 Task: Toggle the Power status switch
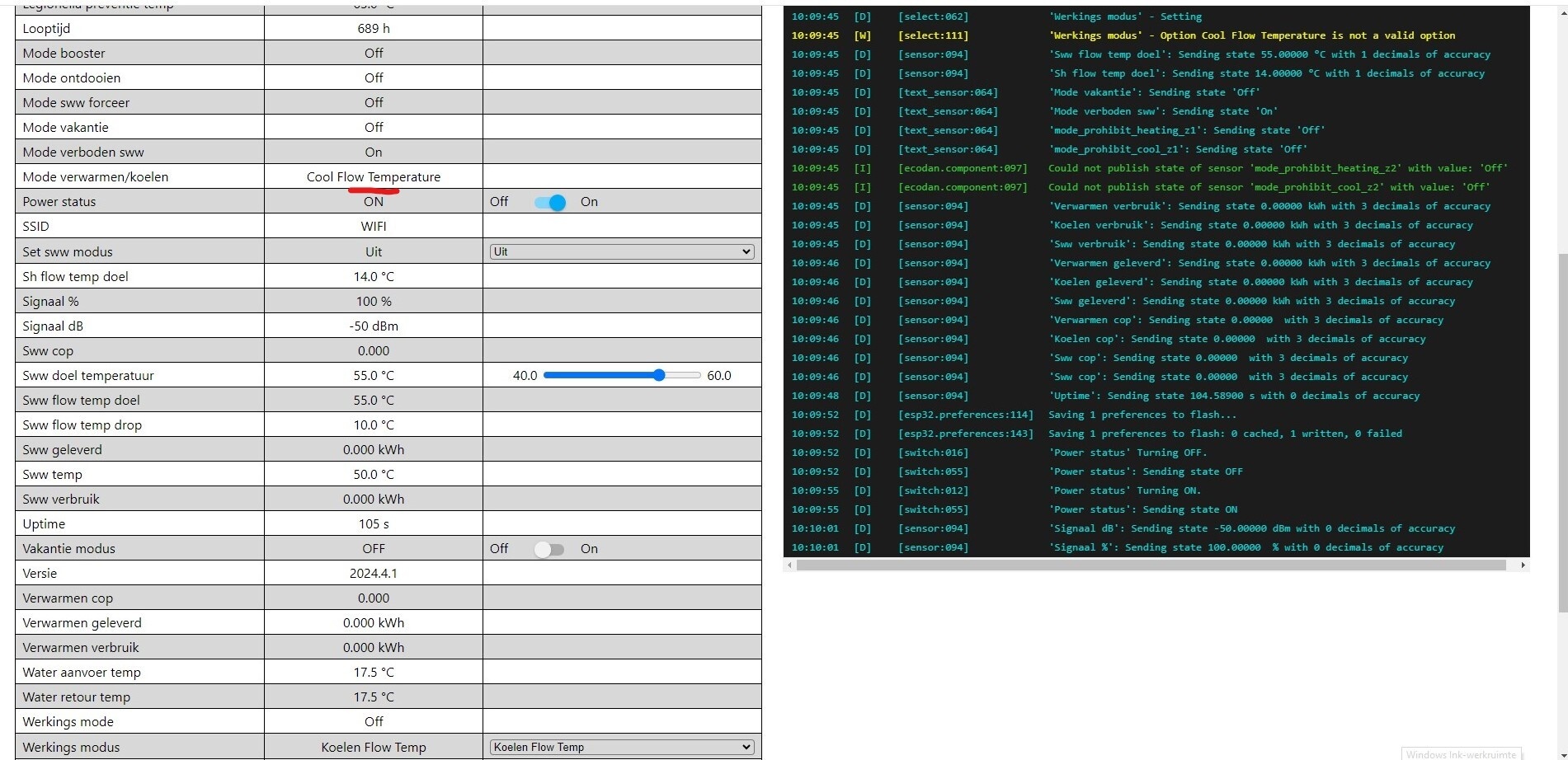click(549, 202)
